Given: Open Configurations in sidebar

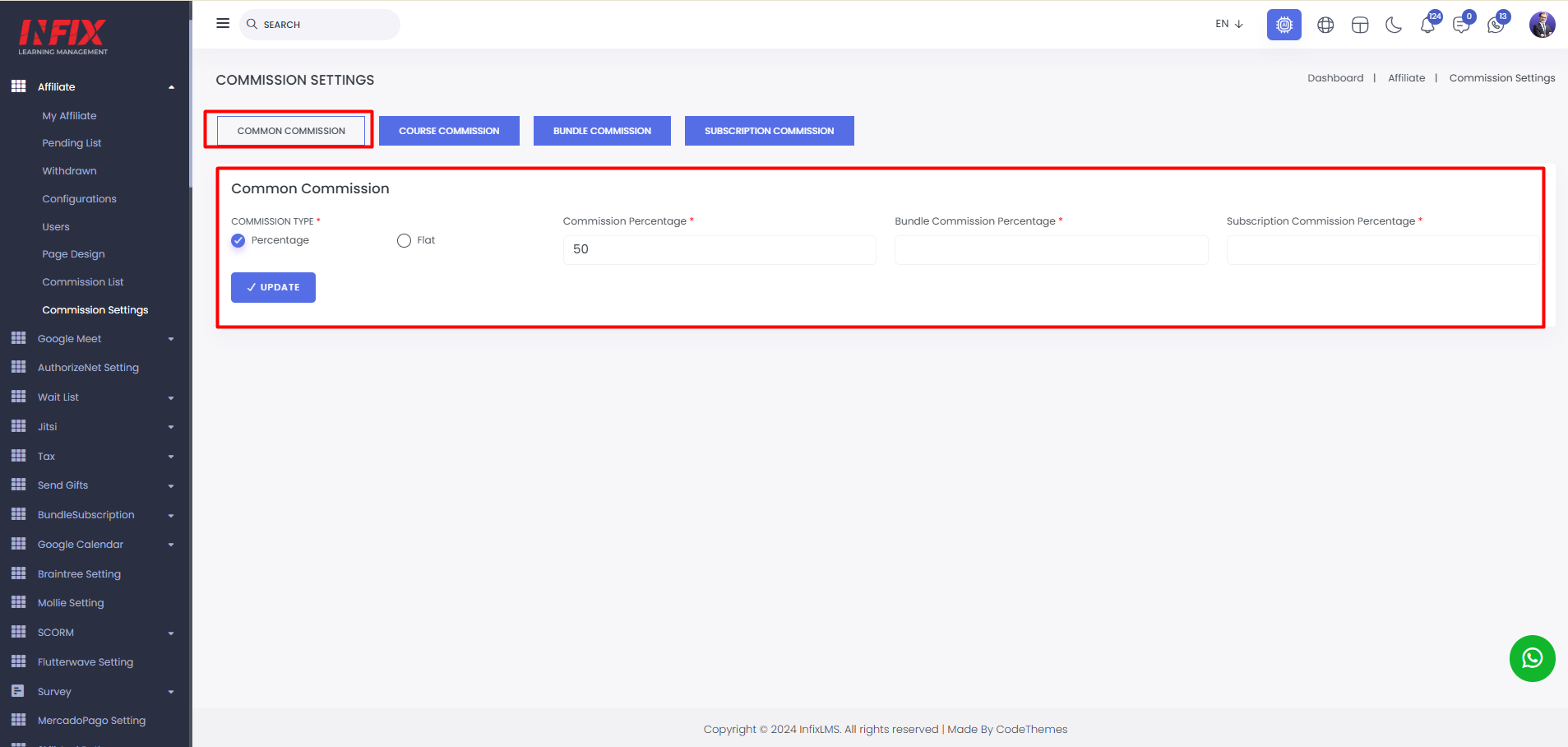Looking at the screenshot, I should [79, 199].
